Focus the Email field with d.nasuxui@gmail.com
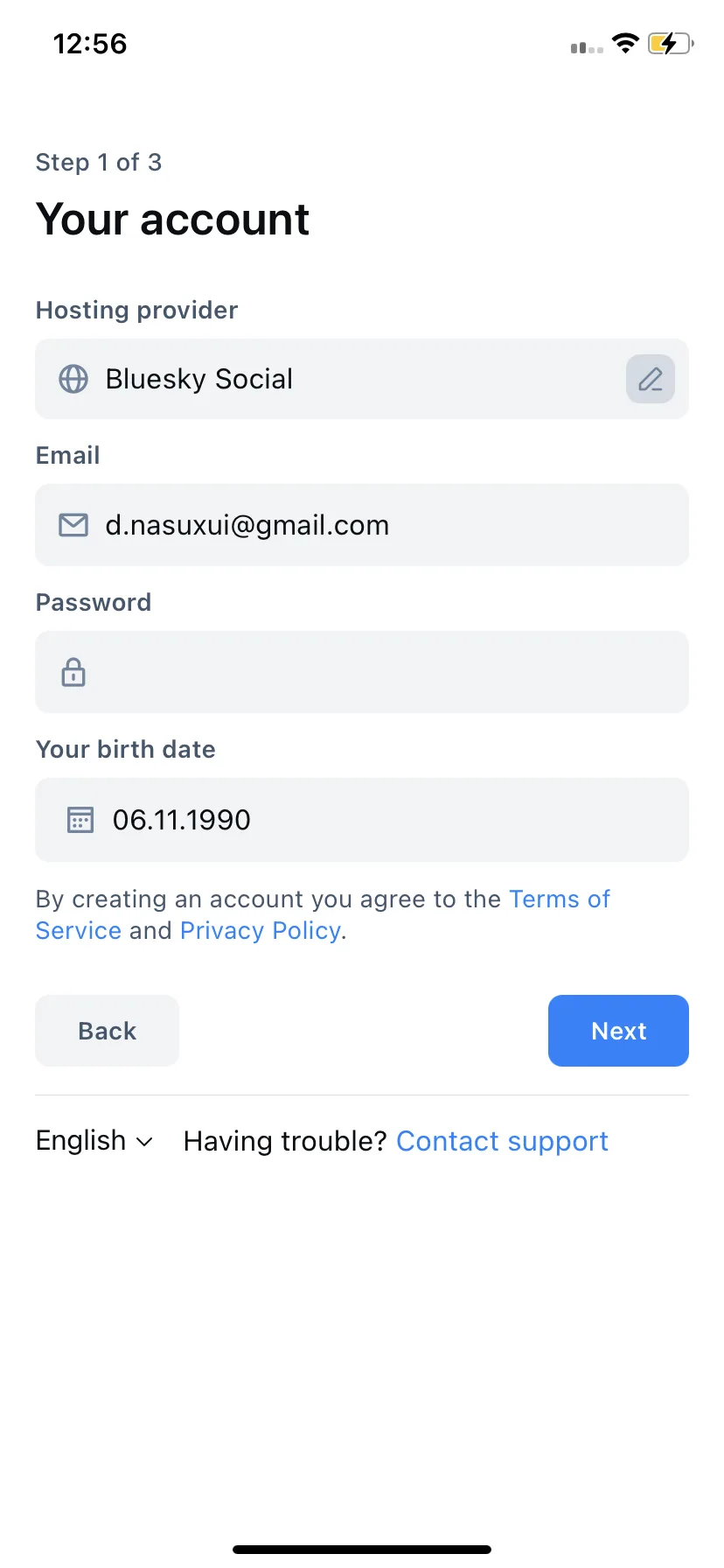724x1568 pixels. point(362,525)
